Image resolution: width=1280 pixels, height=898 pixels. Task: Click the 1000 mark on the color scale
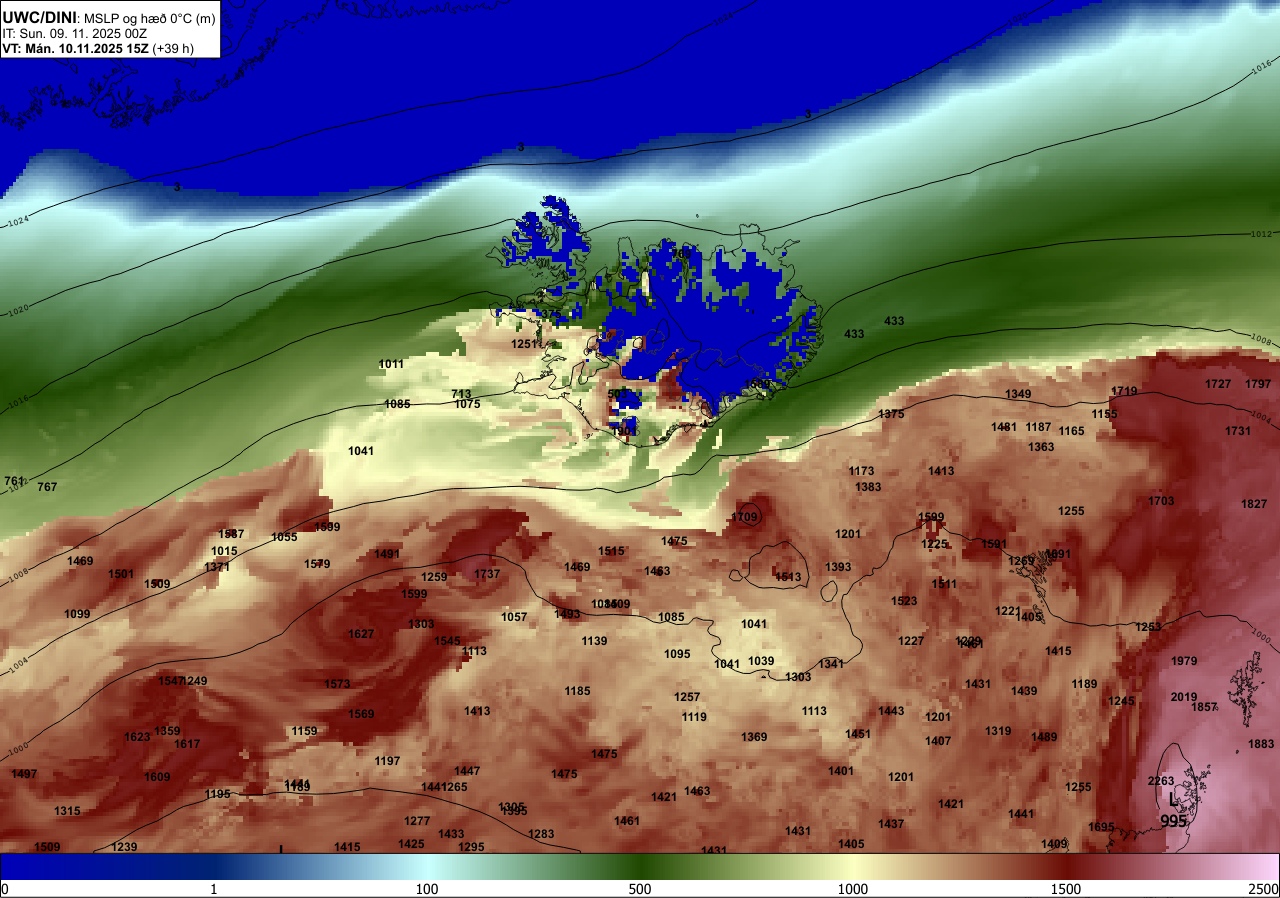click(x=853, y=889)
